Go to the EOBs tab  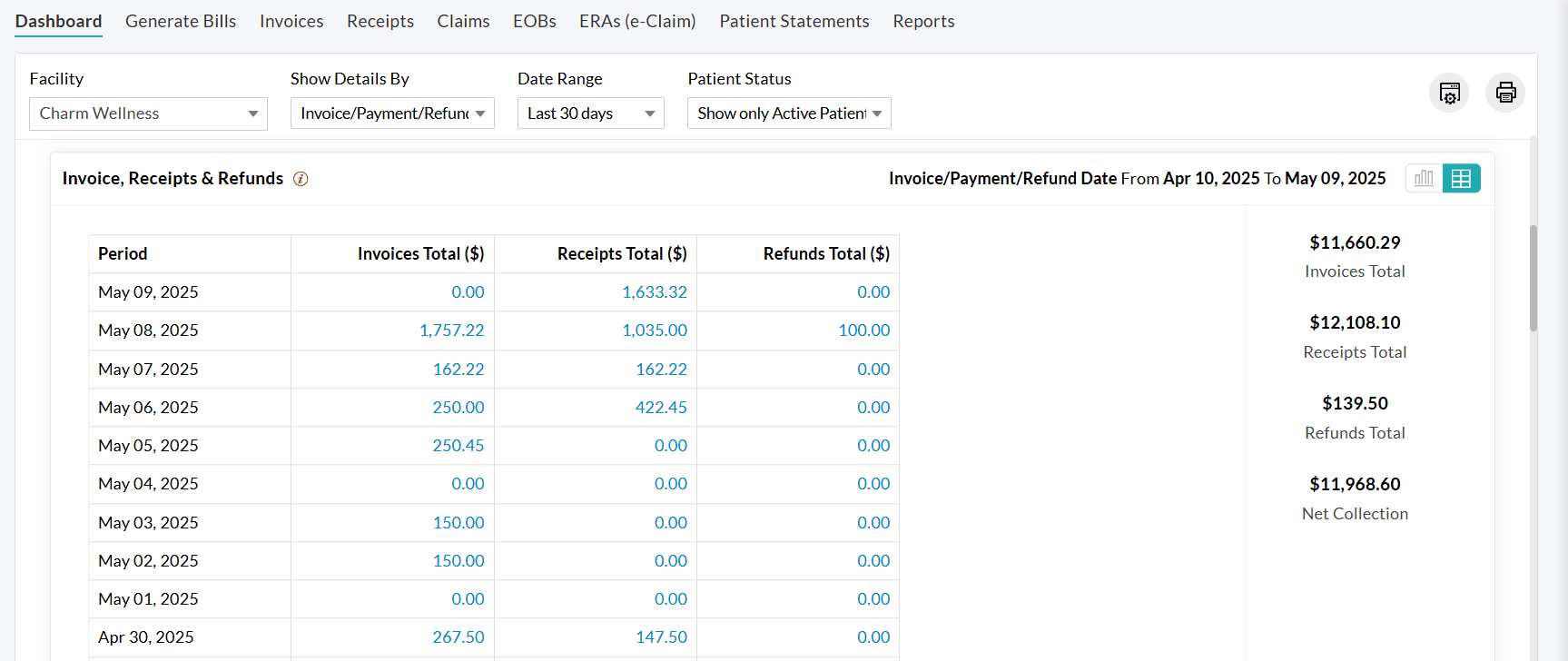(x=535, y=21)
